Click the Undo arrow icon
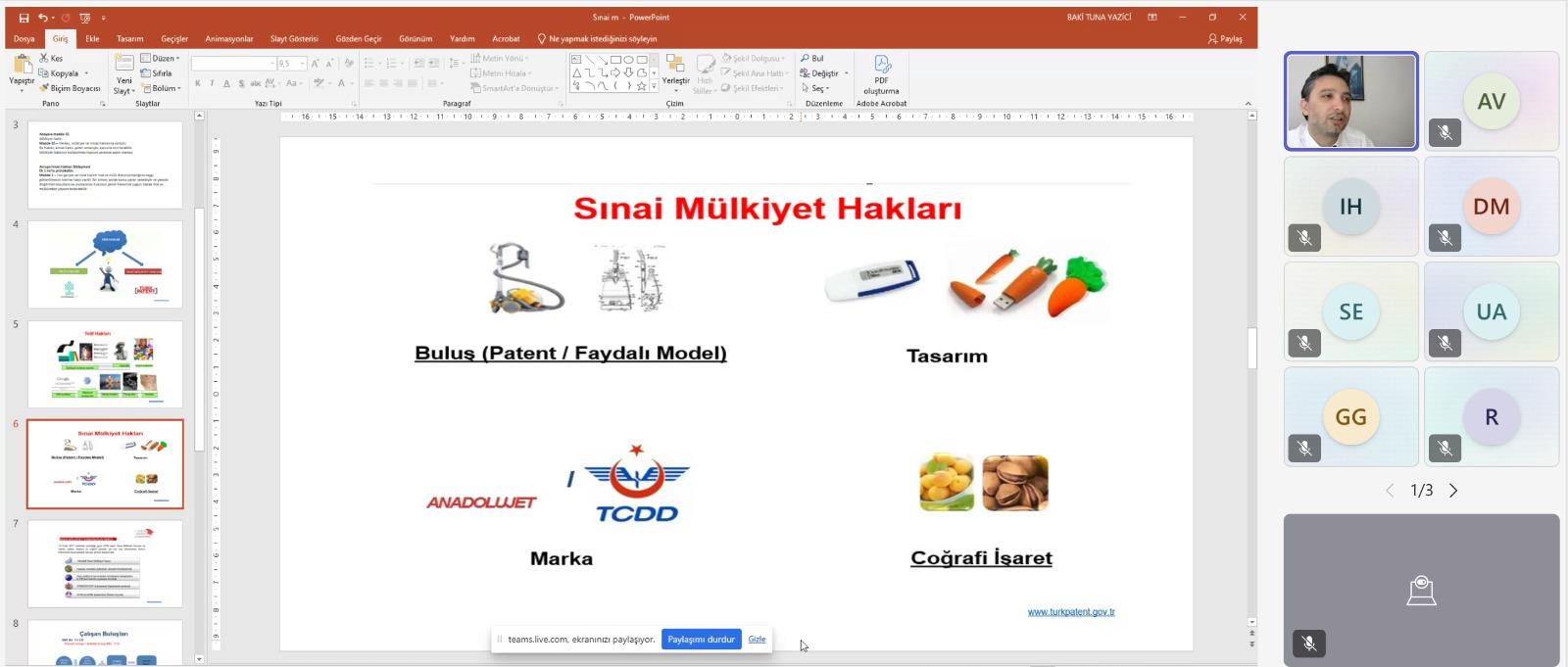The height and width of the screenshot is (667, 1568). coord(42,18)
